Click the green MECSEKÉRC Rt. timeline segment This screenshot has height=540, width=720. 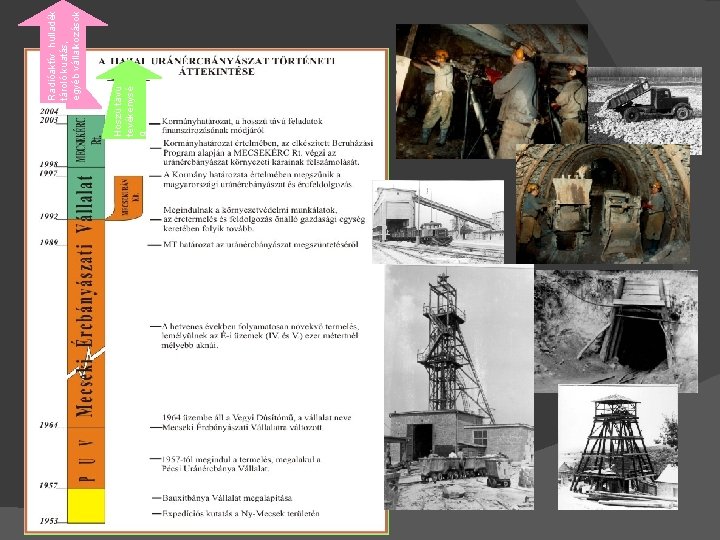86,141
